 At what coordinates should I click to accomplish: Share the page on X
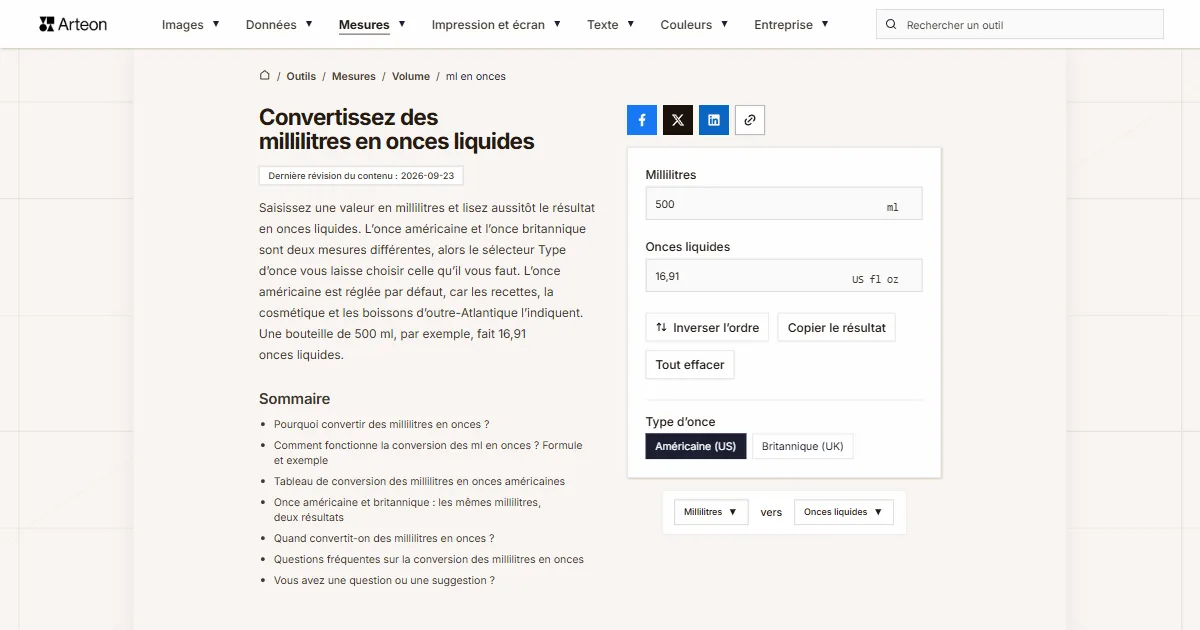pyautogui.click(x=678, y=120)
